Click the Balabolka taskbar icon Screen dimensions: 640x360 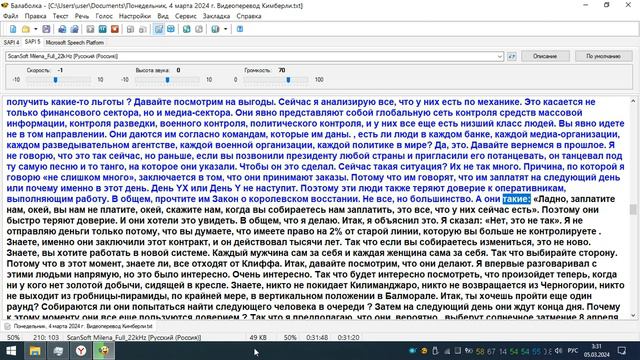click(104, 351)
